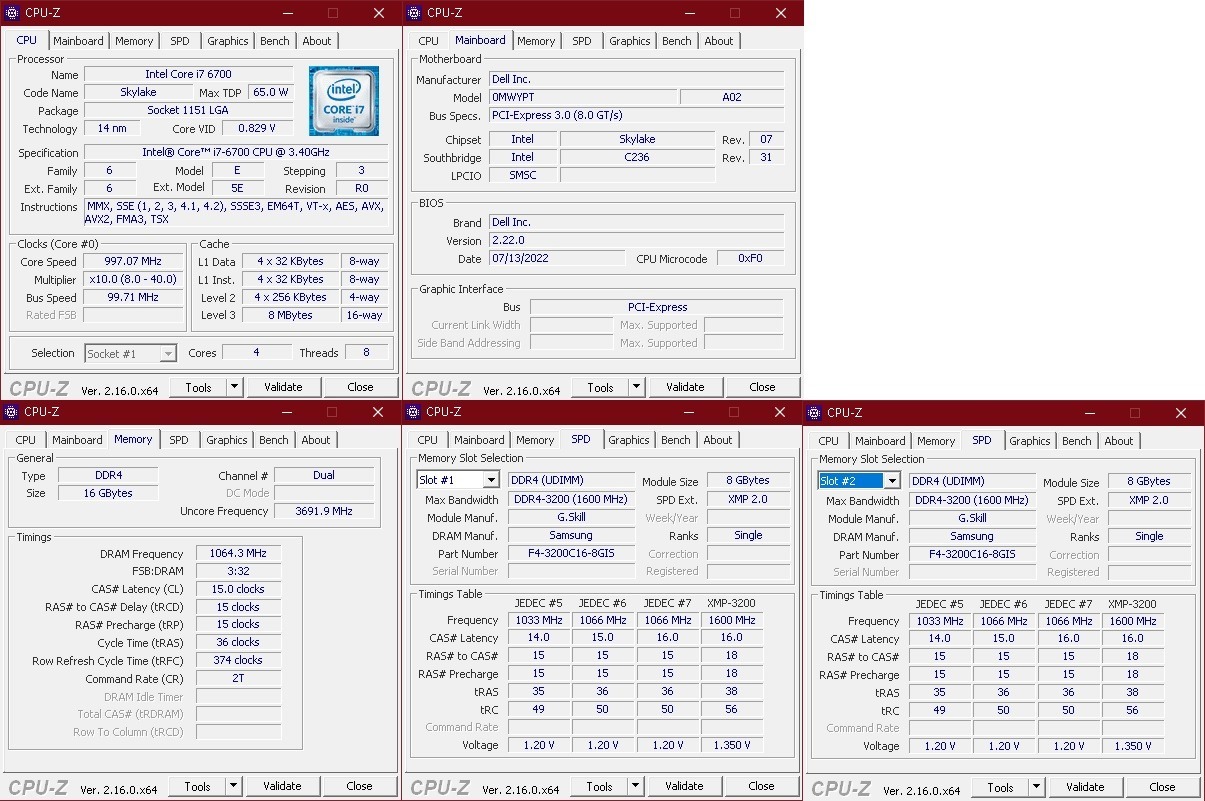Click Tools button in Slot #2 SPD window
Image resolution: width=1205 pixels, height=801 pixels.
point(1001,787)
